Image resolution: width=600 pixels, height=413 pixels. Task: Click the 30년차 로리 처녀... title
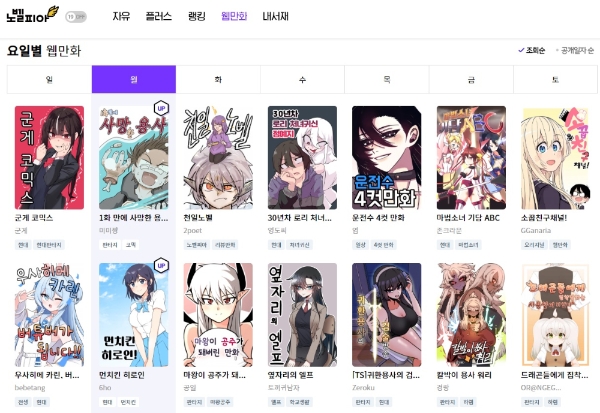(300, 218)
